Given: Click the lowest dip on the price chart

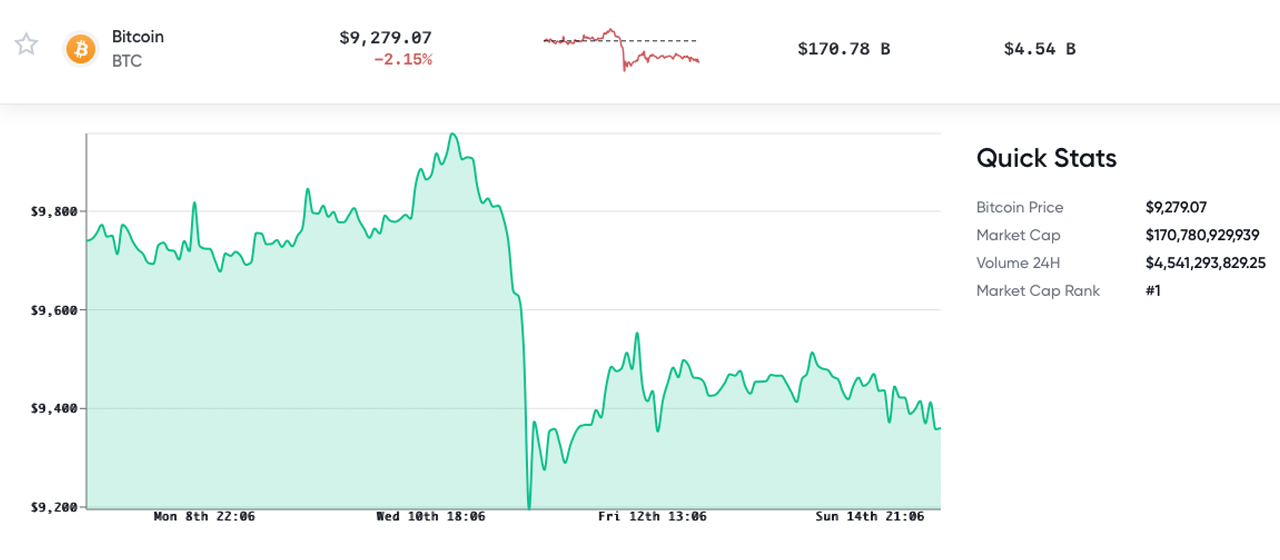Looking at the screenshot, I should [529, 506].
